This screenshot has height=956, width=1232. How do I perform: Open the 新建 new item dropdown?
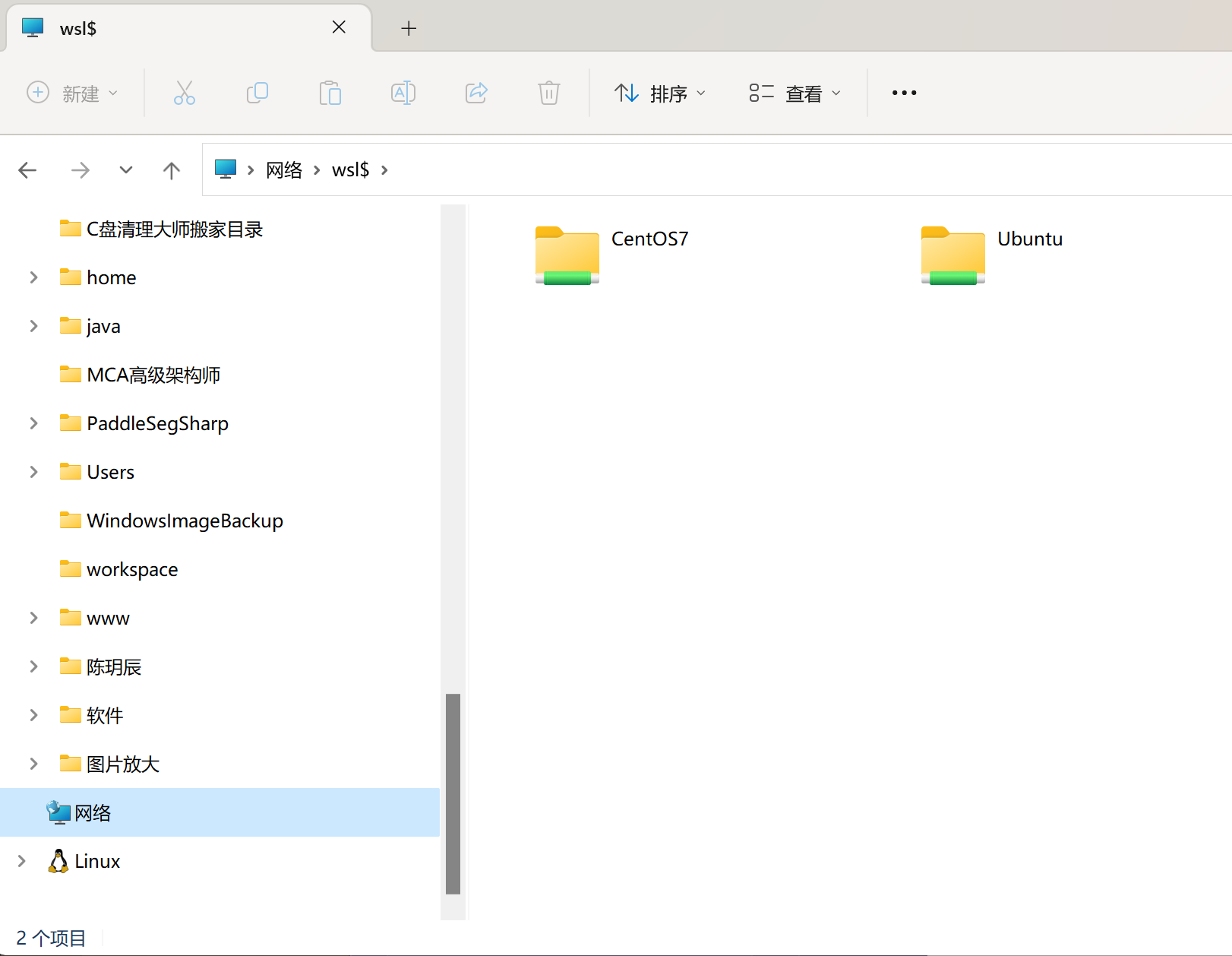pos(72,93)
